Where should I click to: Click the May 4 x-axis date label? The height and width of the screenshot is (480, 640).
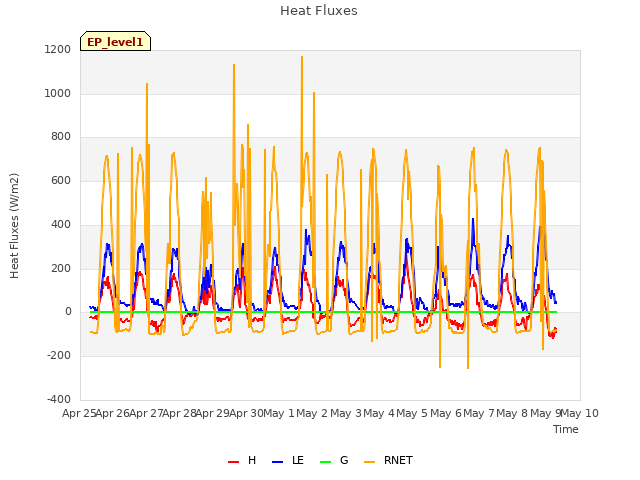pyautogui.click(x=379, y=413)
